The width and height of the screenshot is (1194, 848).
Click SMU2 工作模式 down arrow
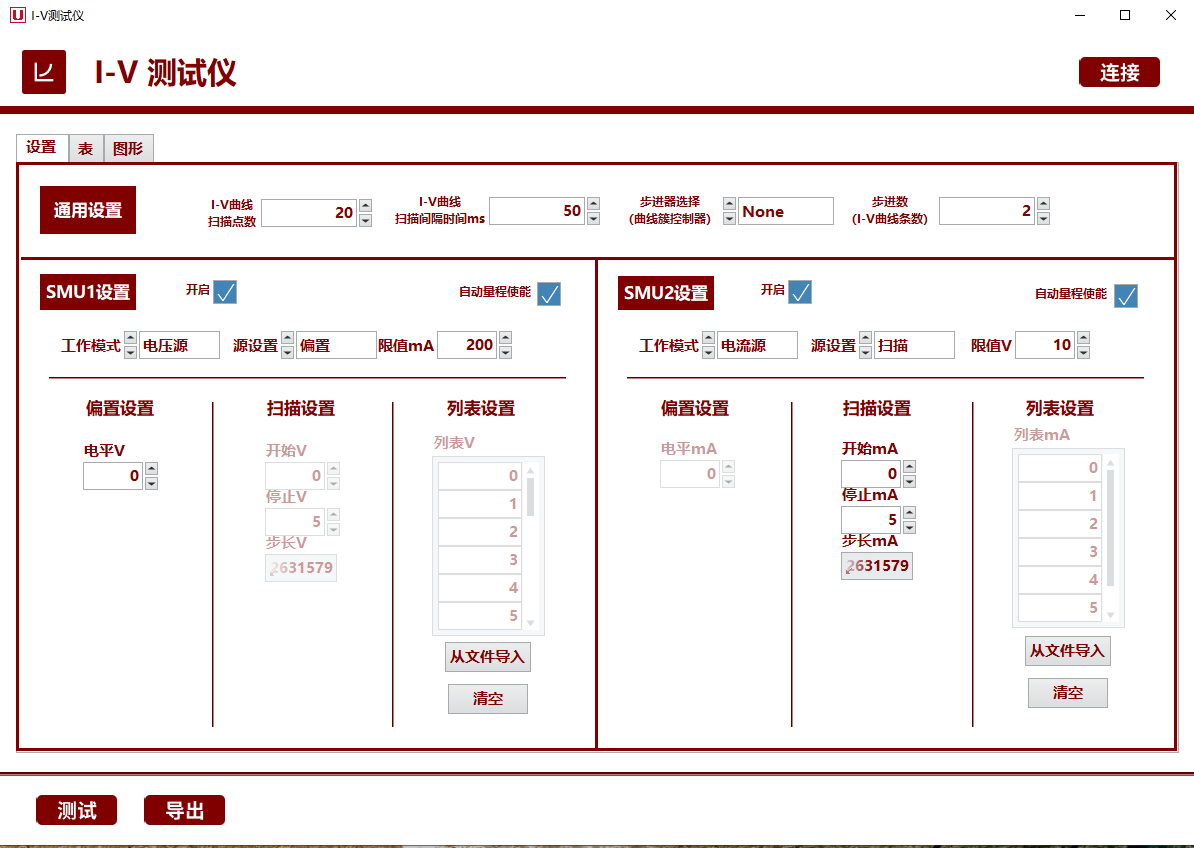click(708, 352)
